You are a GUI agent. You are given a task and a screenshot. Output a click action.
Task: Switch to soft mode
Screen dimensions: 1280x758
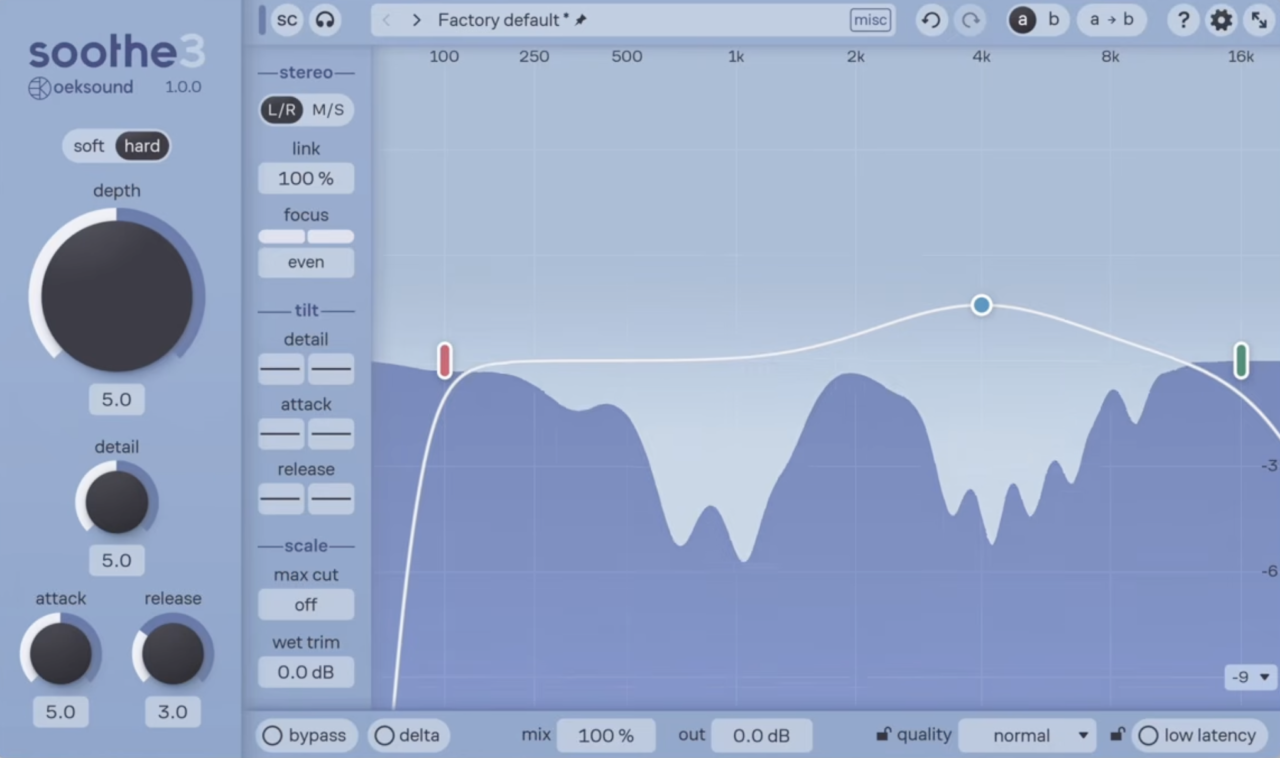(89, 146)
